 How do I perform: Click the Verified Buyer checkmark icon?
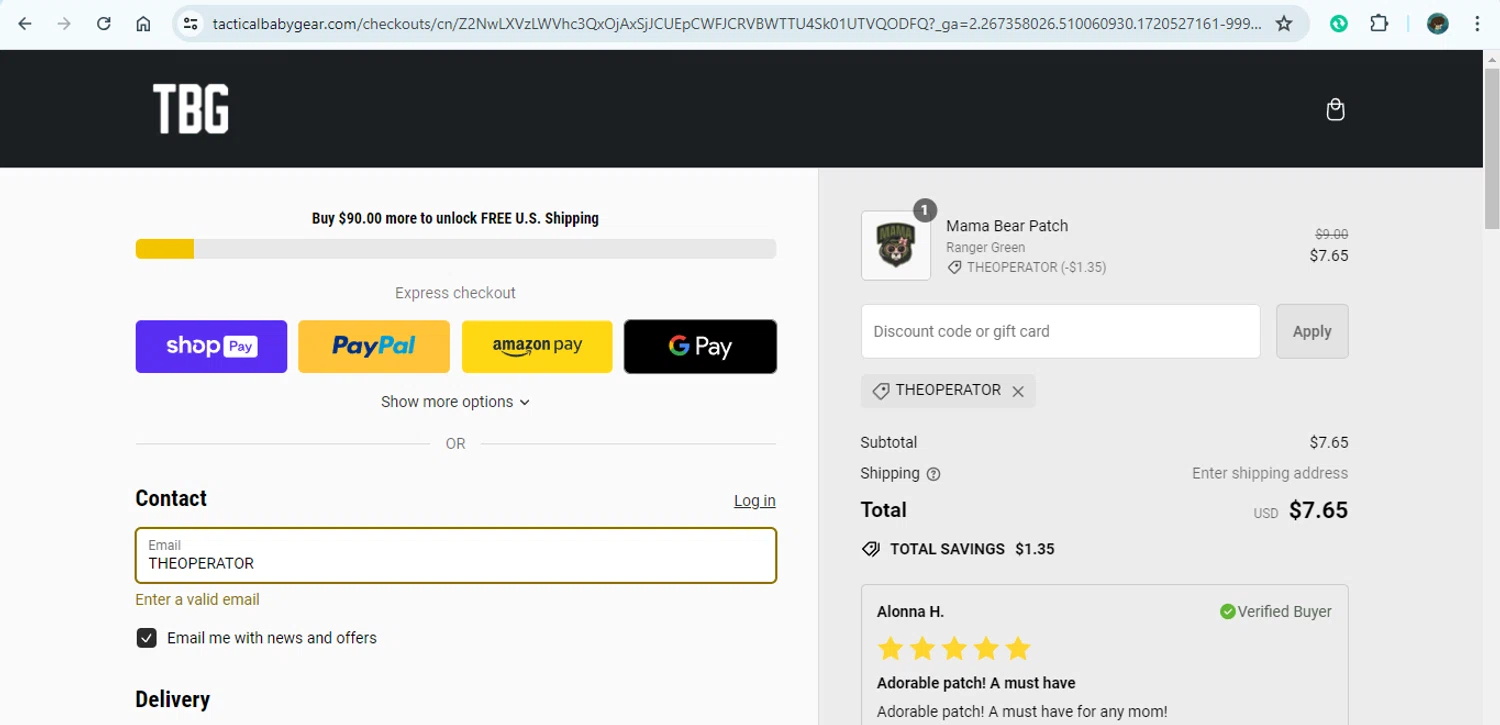click(1227, 611)
